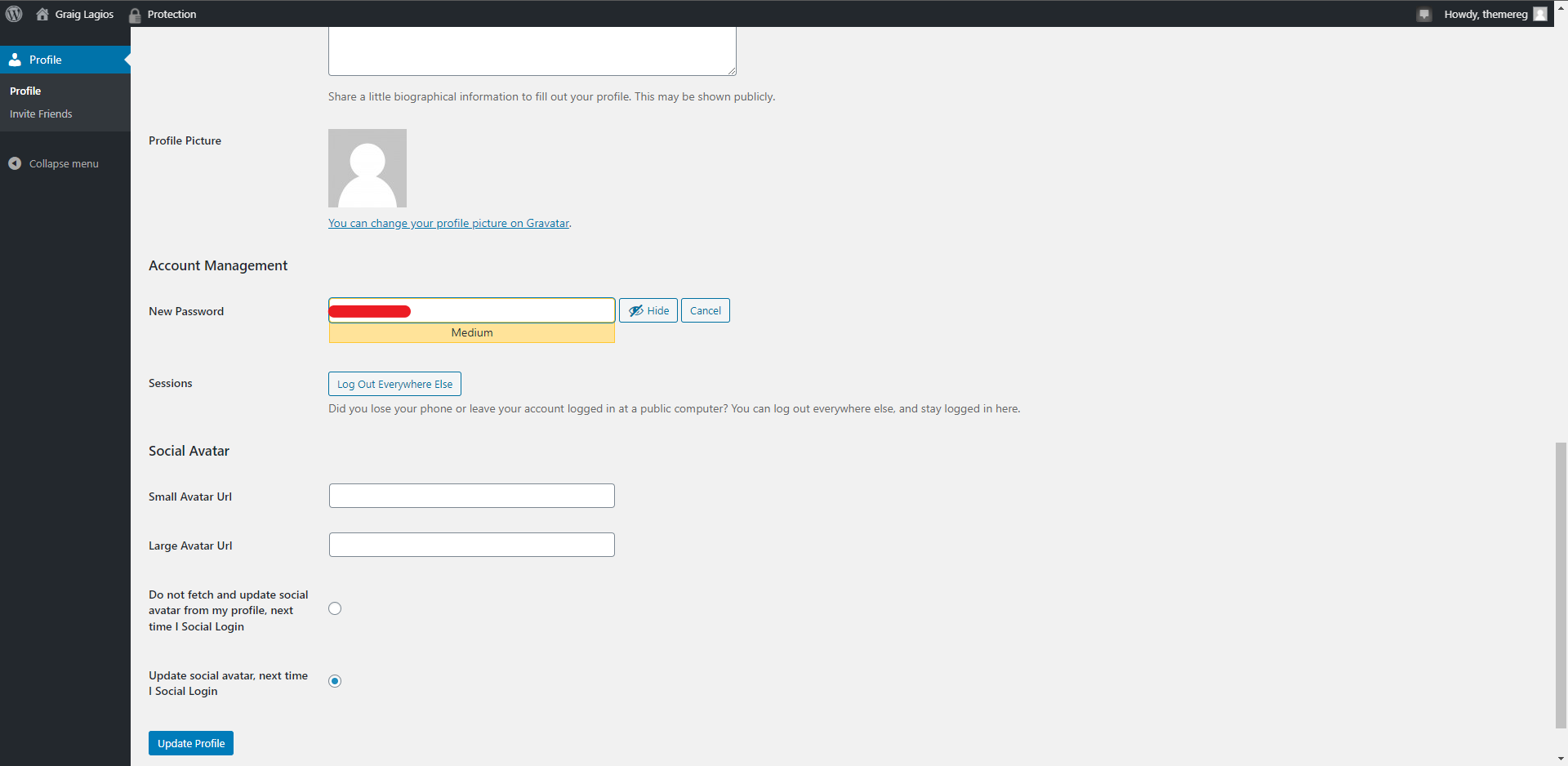Click the Small Avatar Url input field

click(x=471, y=496)
